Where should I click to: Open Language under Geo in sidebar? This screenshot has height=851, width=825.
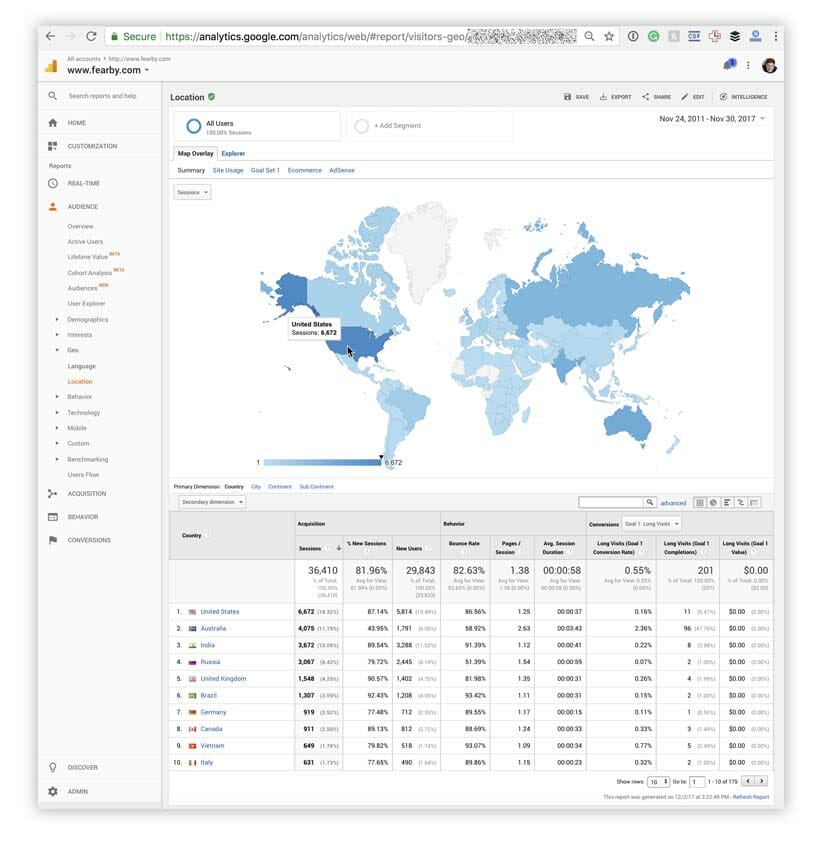(x=81, y=366)
